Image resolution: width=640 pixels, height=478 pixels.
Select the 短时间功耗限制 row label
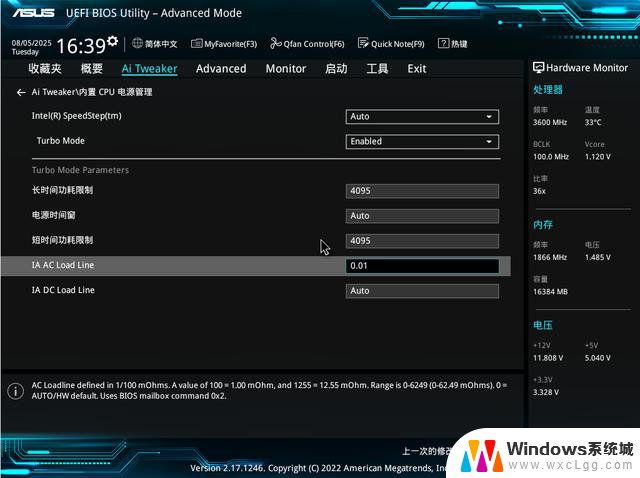coord(62,240)
